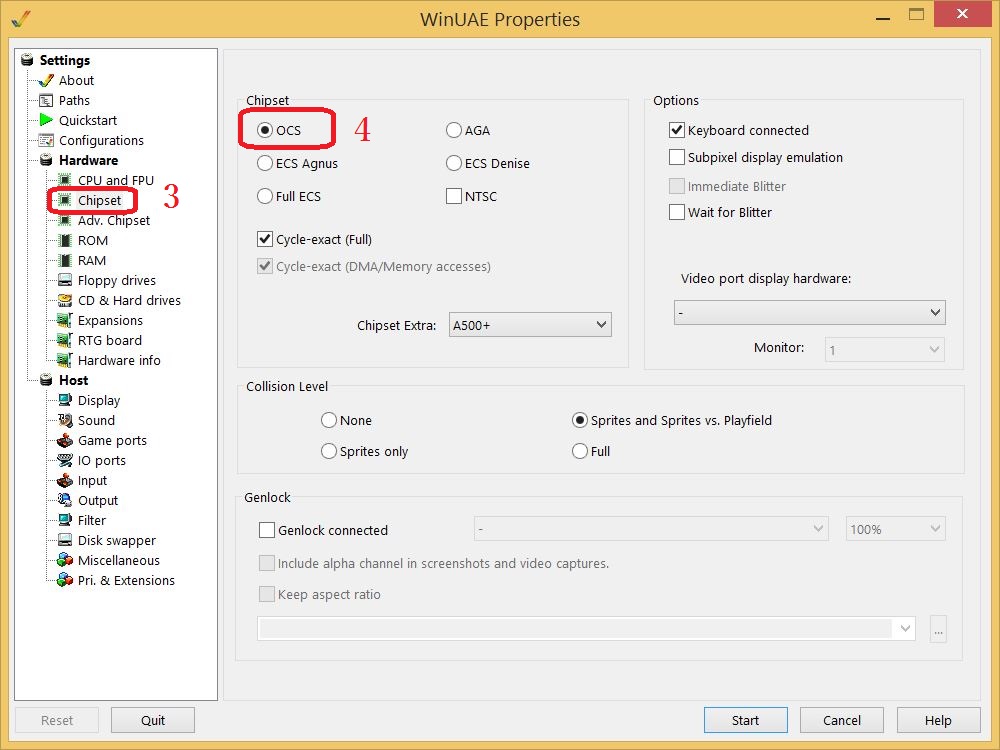Click the WinUAE title bar app icon
The width and height of the screenshot is (1000, 750).
[21, 18]
